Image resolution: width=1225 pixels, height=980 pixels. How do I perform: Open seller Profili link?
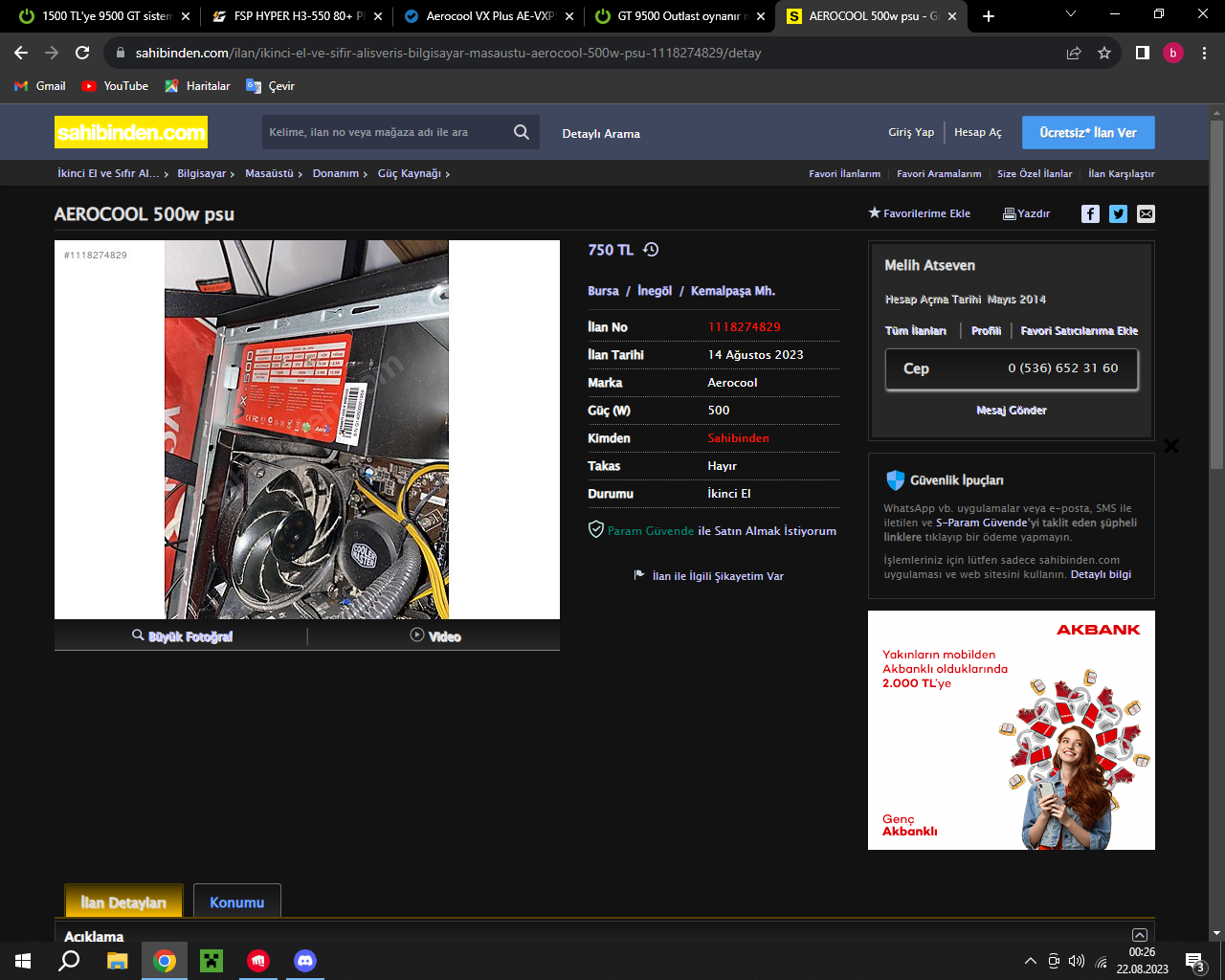986,330
